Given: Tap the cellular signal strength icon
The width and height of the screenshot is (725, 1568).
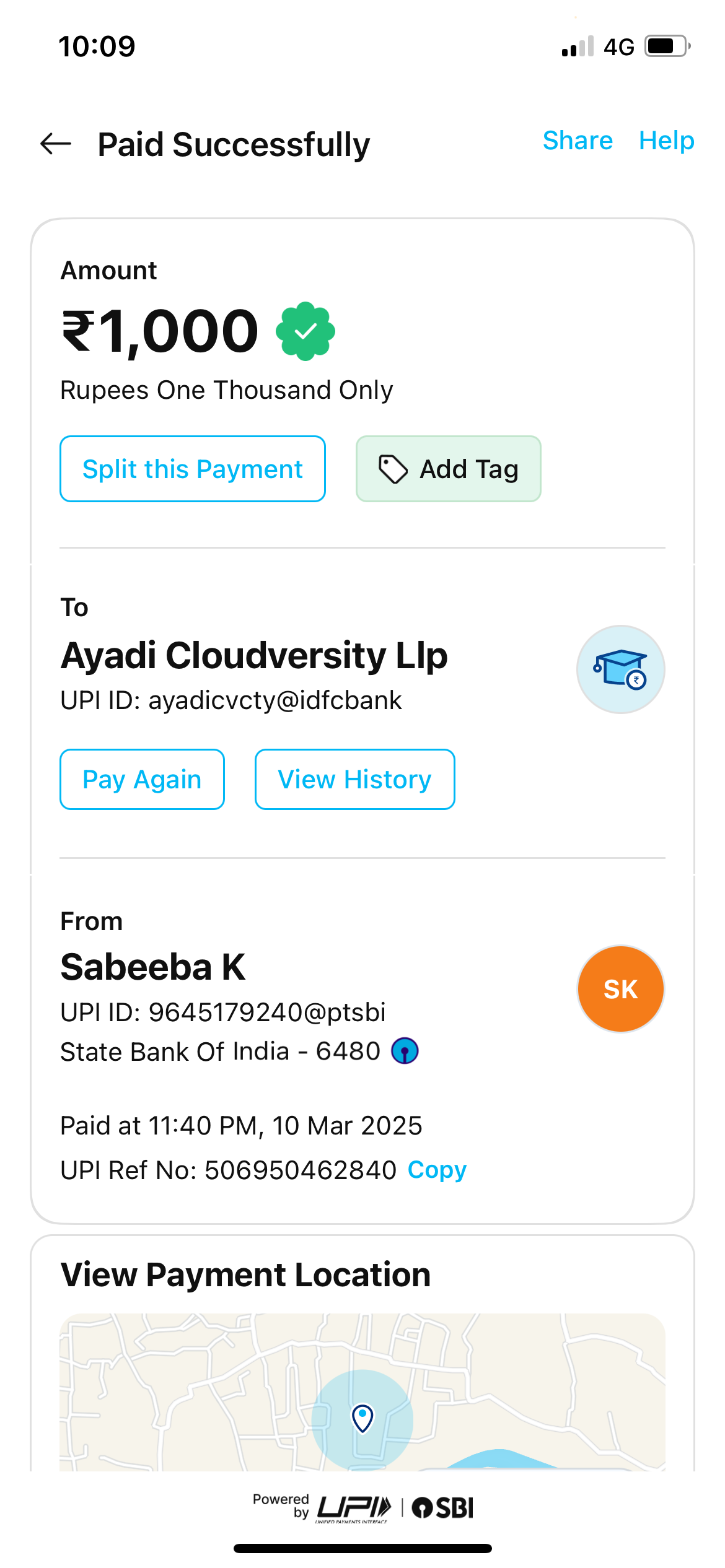Looking at the screenshot, I should 578,47.
